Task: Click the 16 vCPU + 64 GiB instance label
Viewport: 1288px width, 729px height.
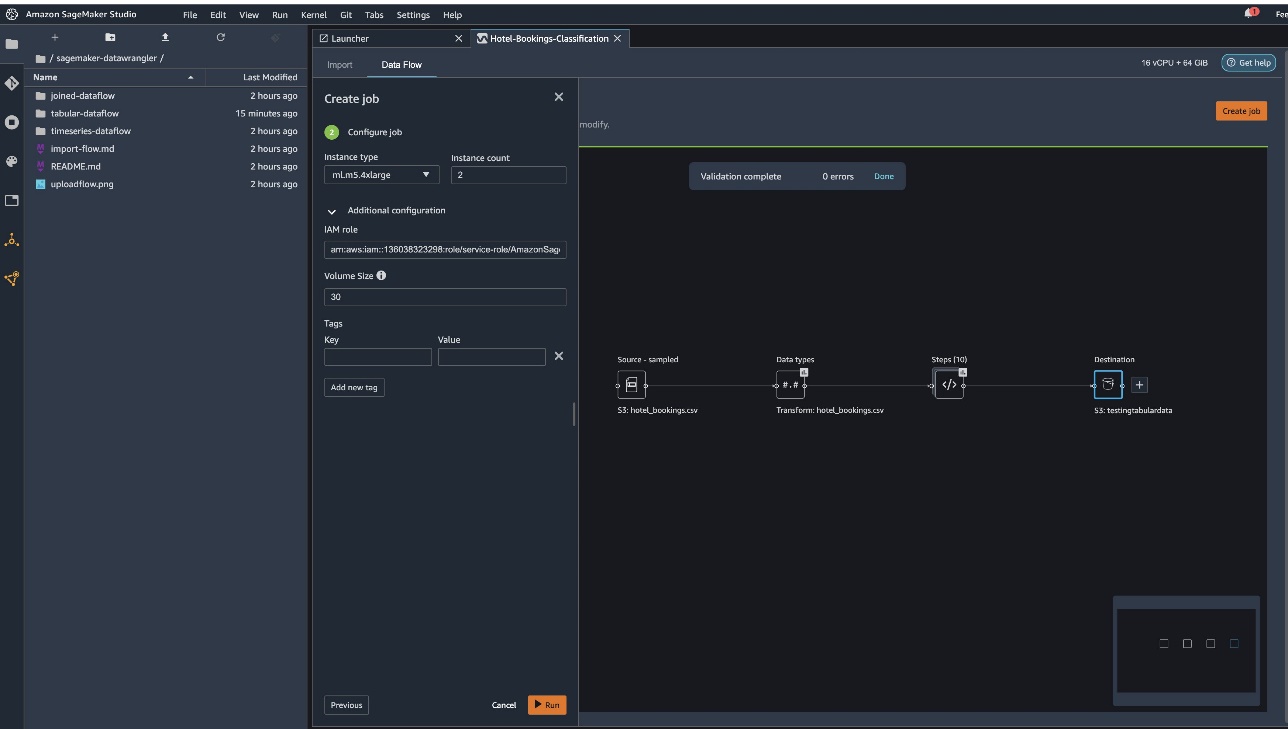Action: point(1174,63)
